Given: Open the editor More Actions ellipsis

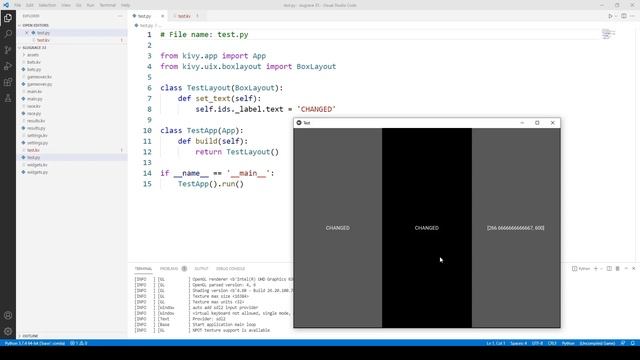Looking at the screenshot, I should [x=633, y=16].
